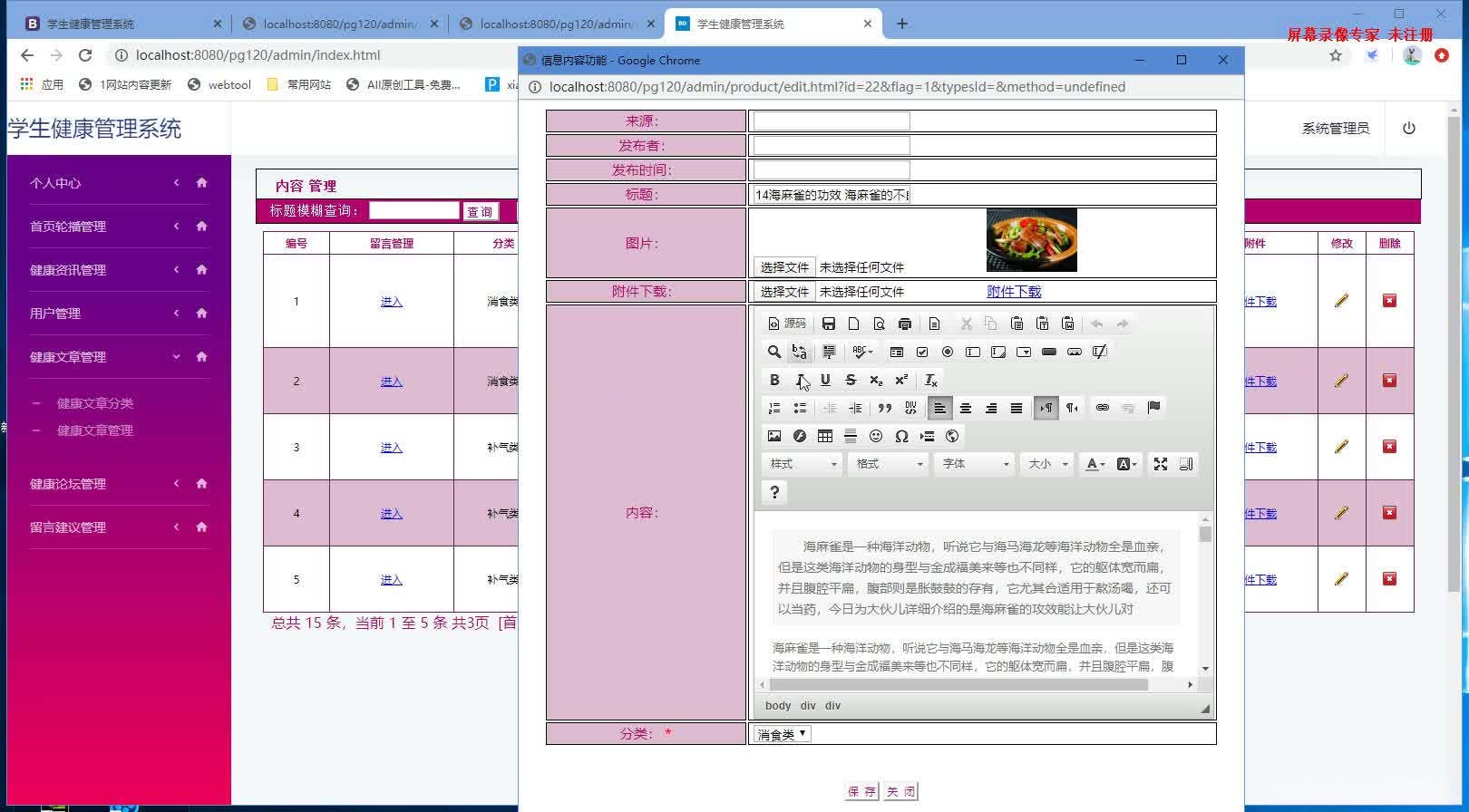Expand 个人中心 in the sidebar
Screen dimensions: 1469x812
tap(119, 183)
